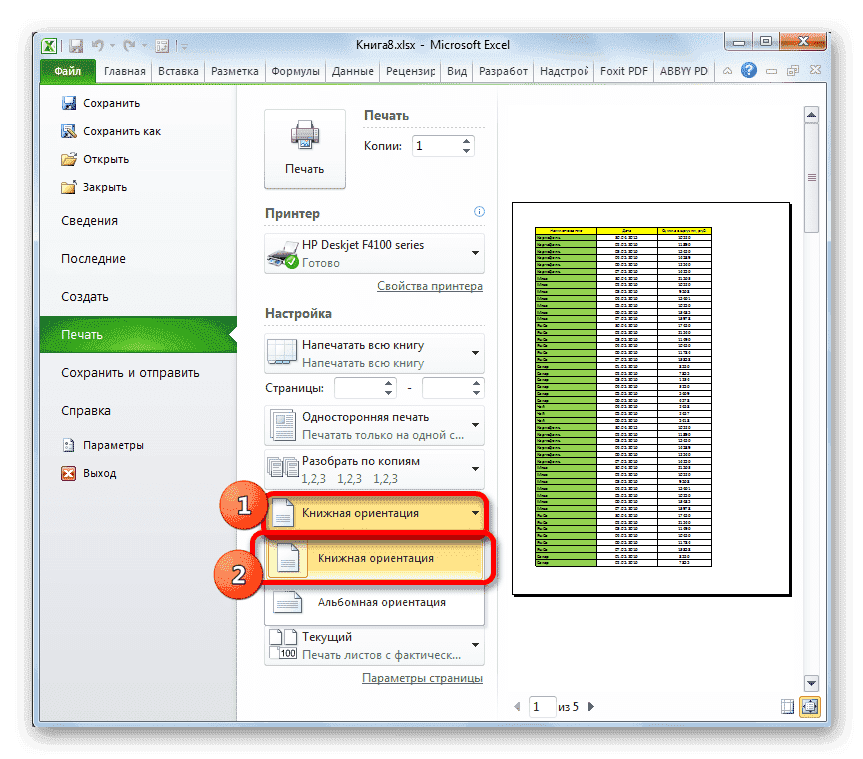The width and height of the screenshot is (863, 759).
Task: Switch to the Главная ribbon tab
Action: pyautogui.click(x=124, y=71)
